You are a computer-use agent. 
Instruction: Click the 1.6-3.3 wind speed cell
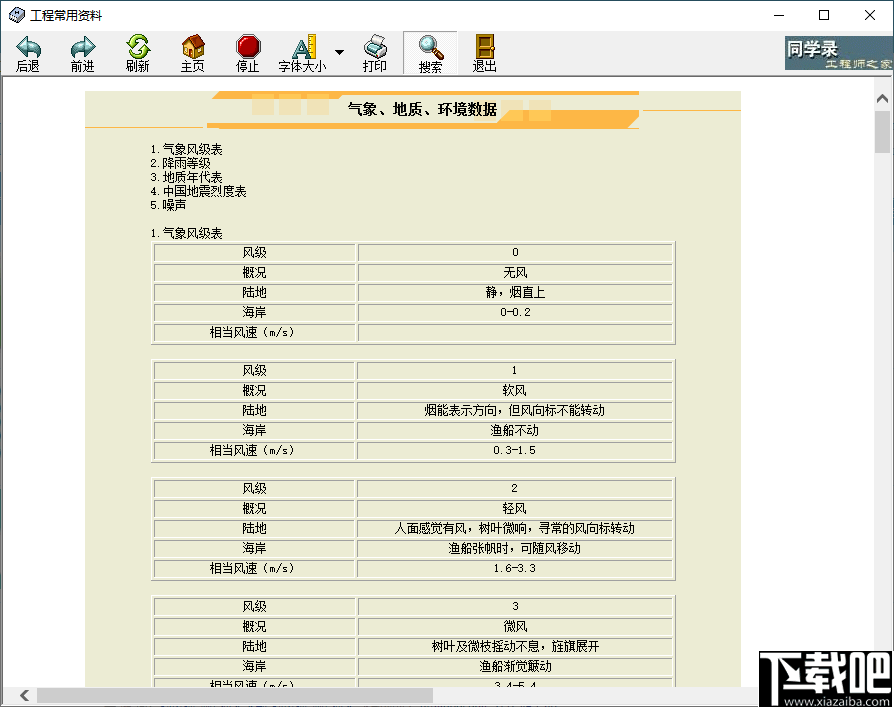tap(515, 568)
